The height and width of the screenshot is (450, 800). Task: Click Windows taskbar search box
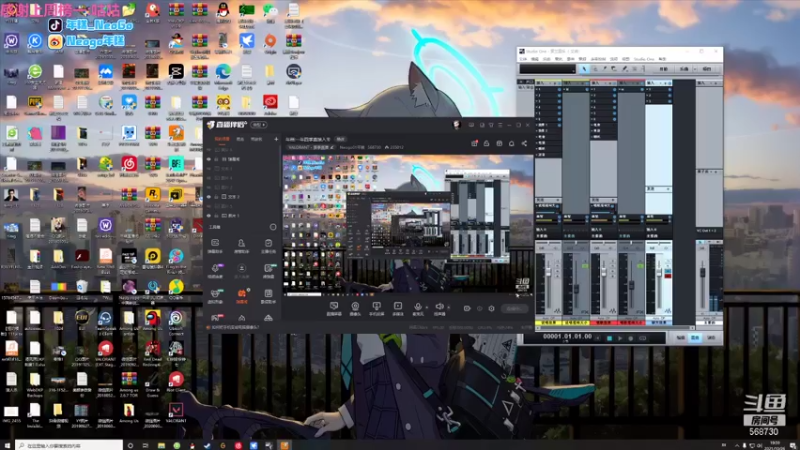coord(69,445)
